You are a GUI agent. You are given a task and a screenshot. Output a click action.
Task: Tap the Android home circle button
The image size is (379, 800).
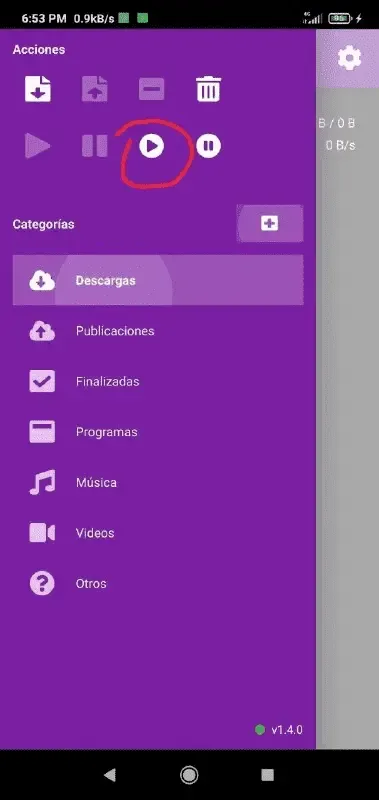pos(189,776)
